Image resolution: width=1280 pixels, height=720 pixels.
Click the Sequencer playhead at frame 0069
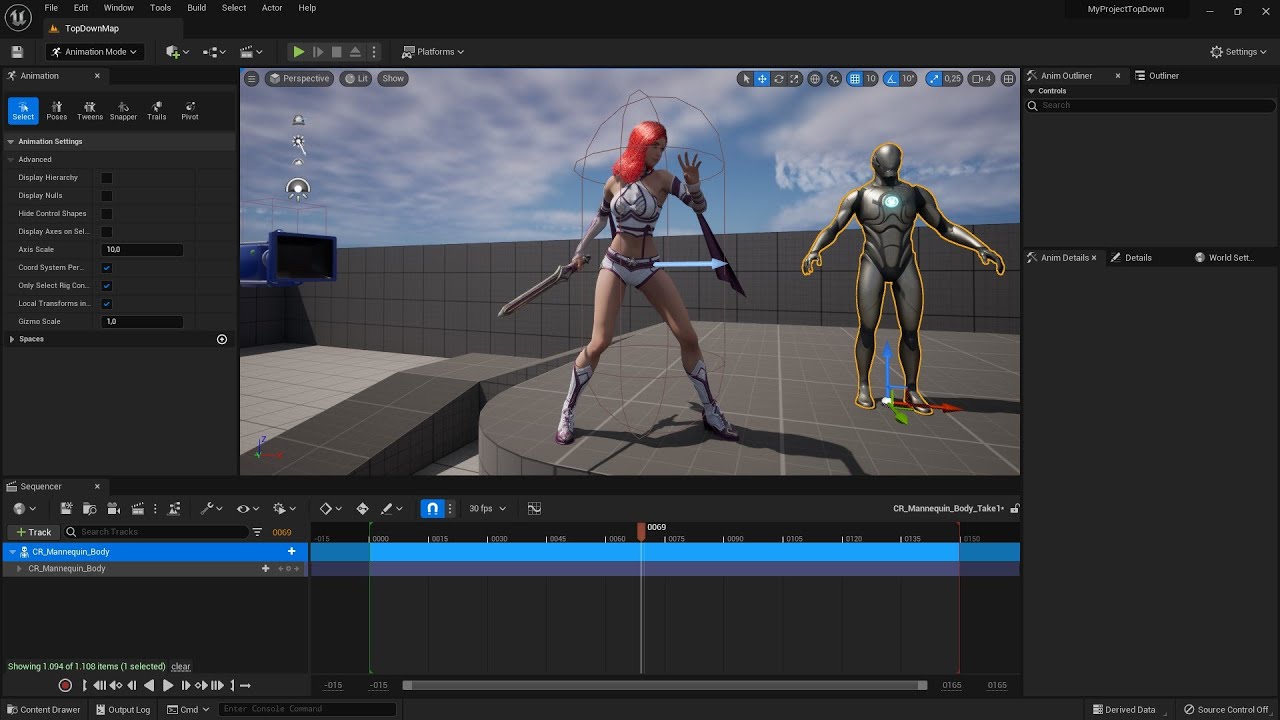[642, 531]
